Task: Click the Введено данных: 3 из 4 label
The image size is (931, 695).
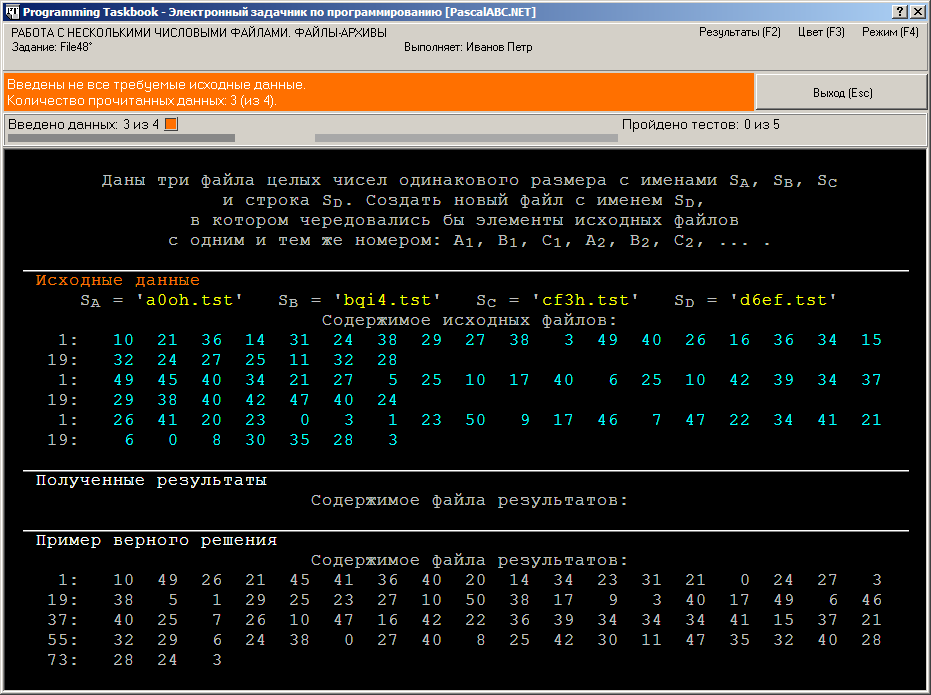Action: coord(84,125)
